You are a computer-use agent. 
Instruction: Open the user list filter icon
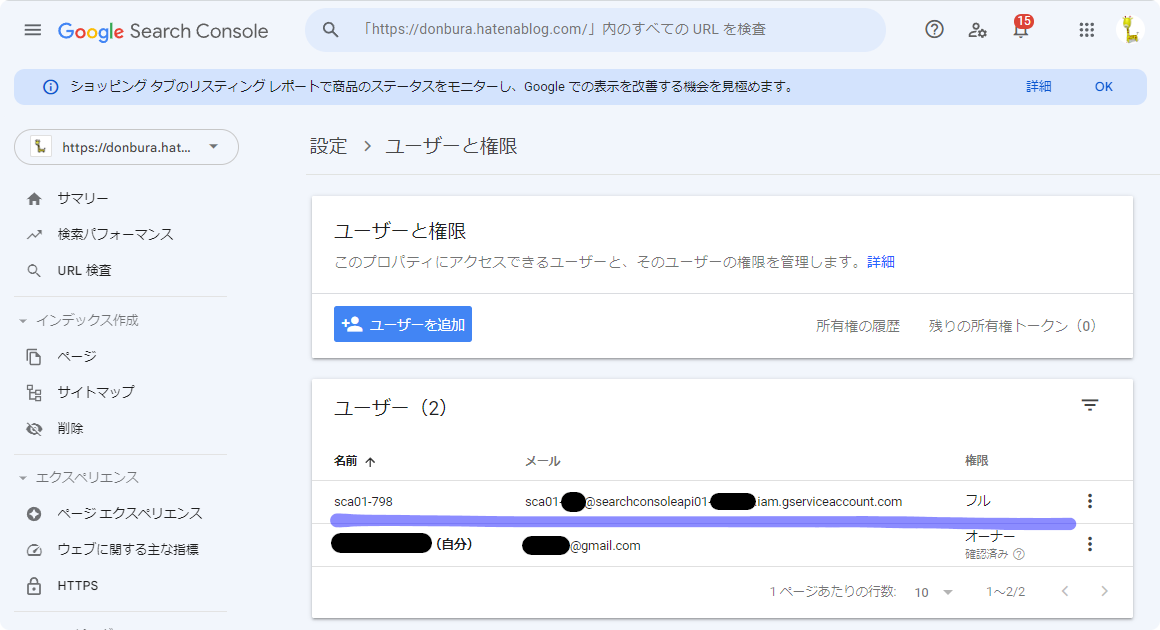[x=1089, y=404]
